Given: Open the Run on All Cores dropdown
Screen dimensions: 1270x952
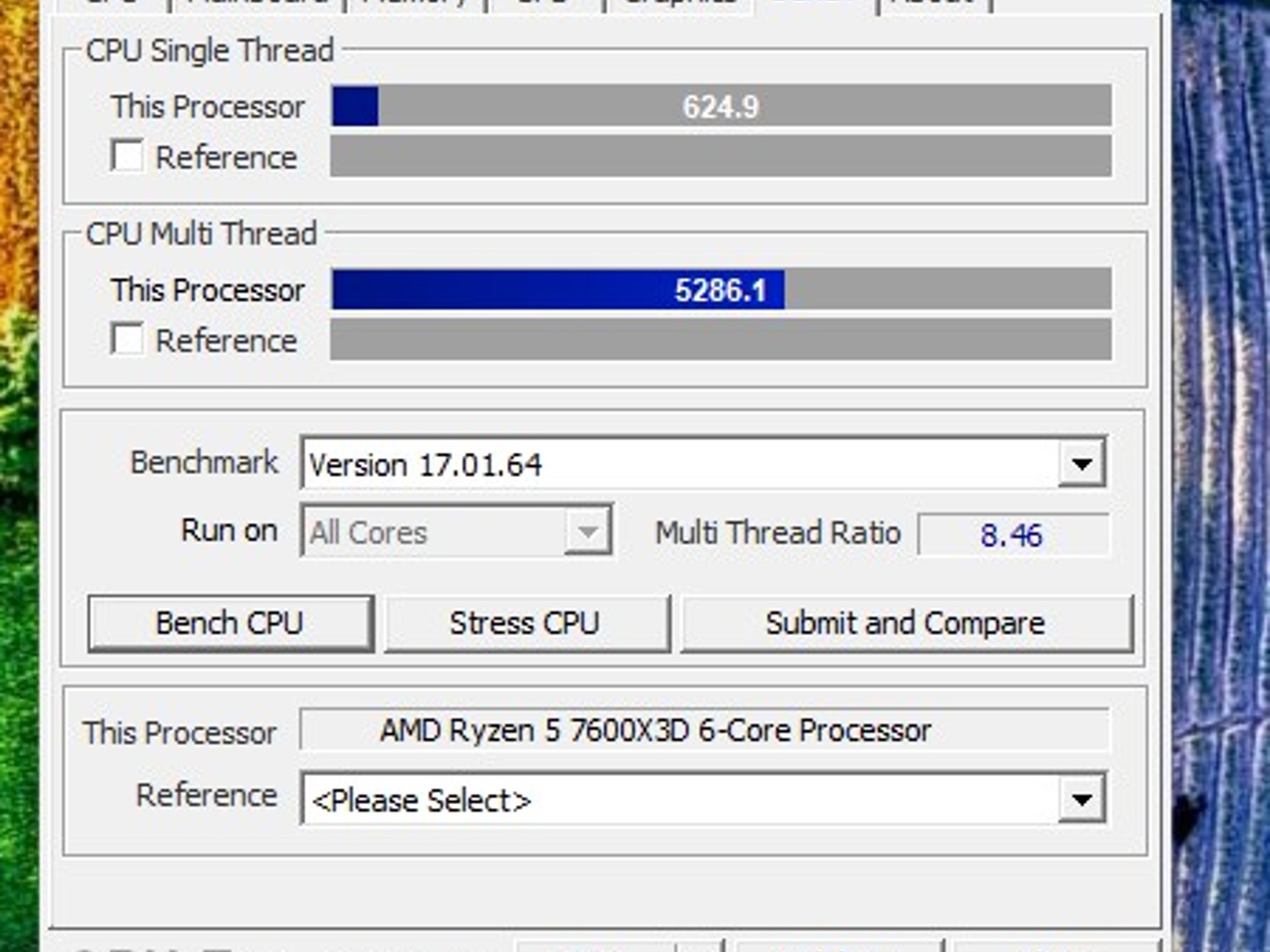Looking at the screenshot, I should pos(587,531).
